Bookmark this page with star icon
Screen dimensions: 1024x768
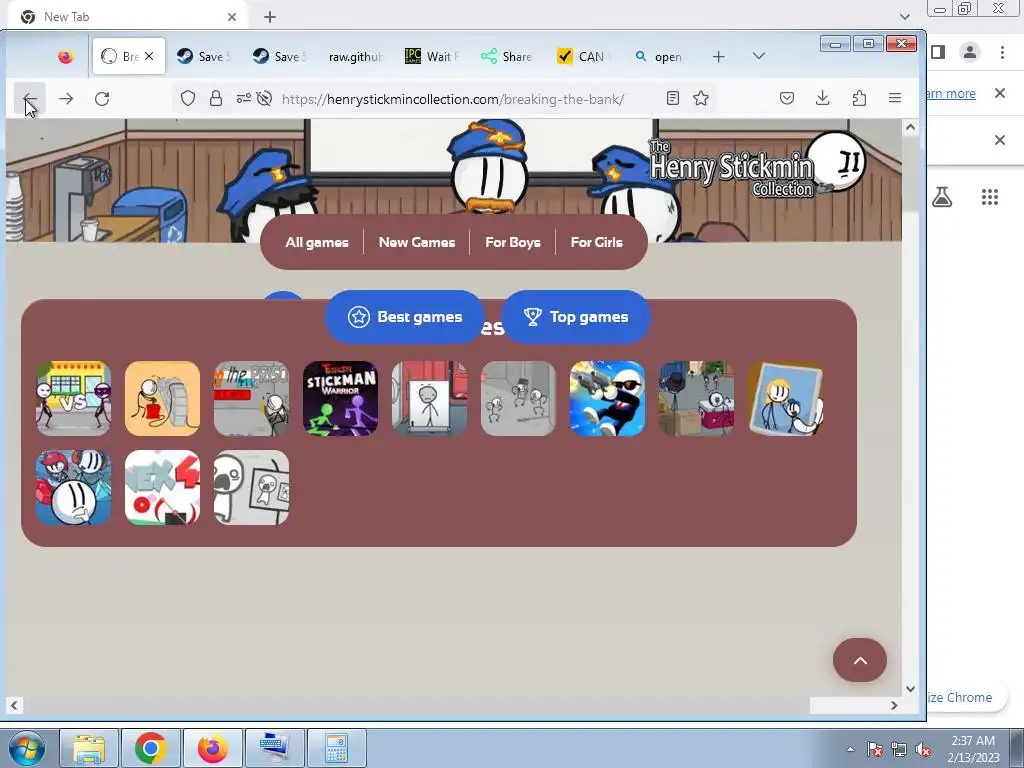(x=701, y=98)
